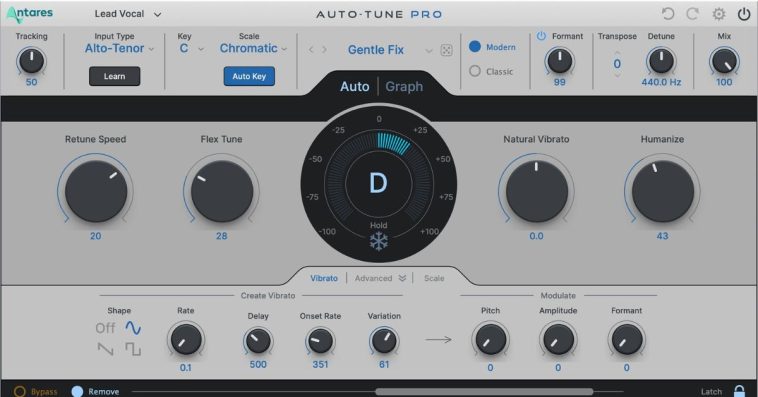Go to previous preset with left arrow

[311, 50]
